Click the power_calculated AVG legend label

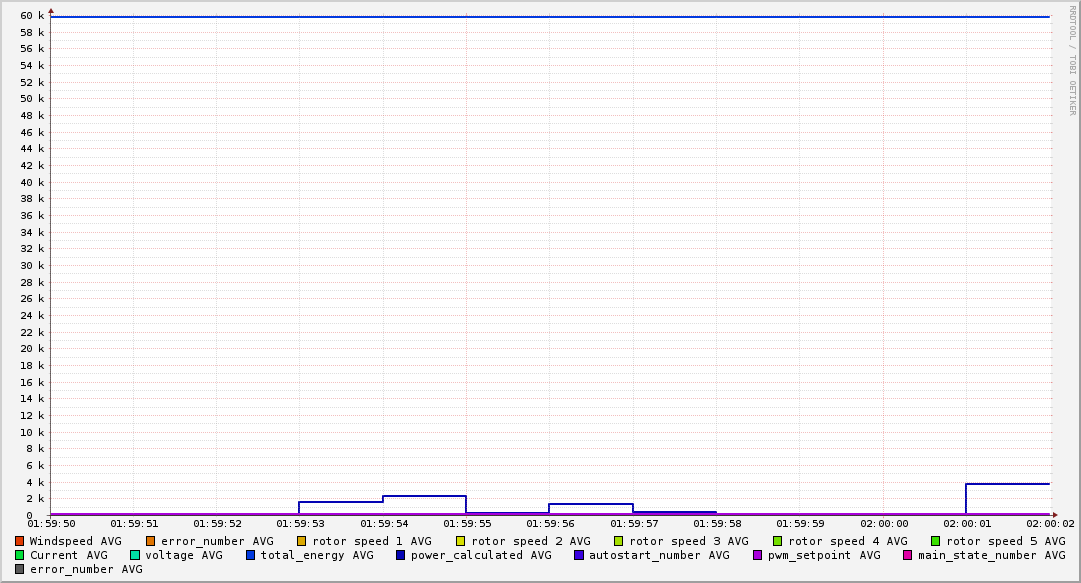click(x=480, y=555)
